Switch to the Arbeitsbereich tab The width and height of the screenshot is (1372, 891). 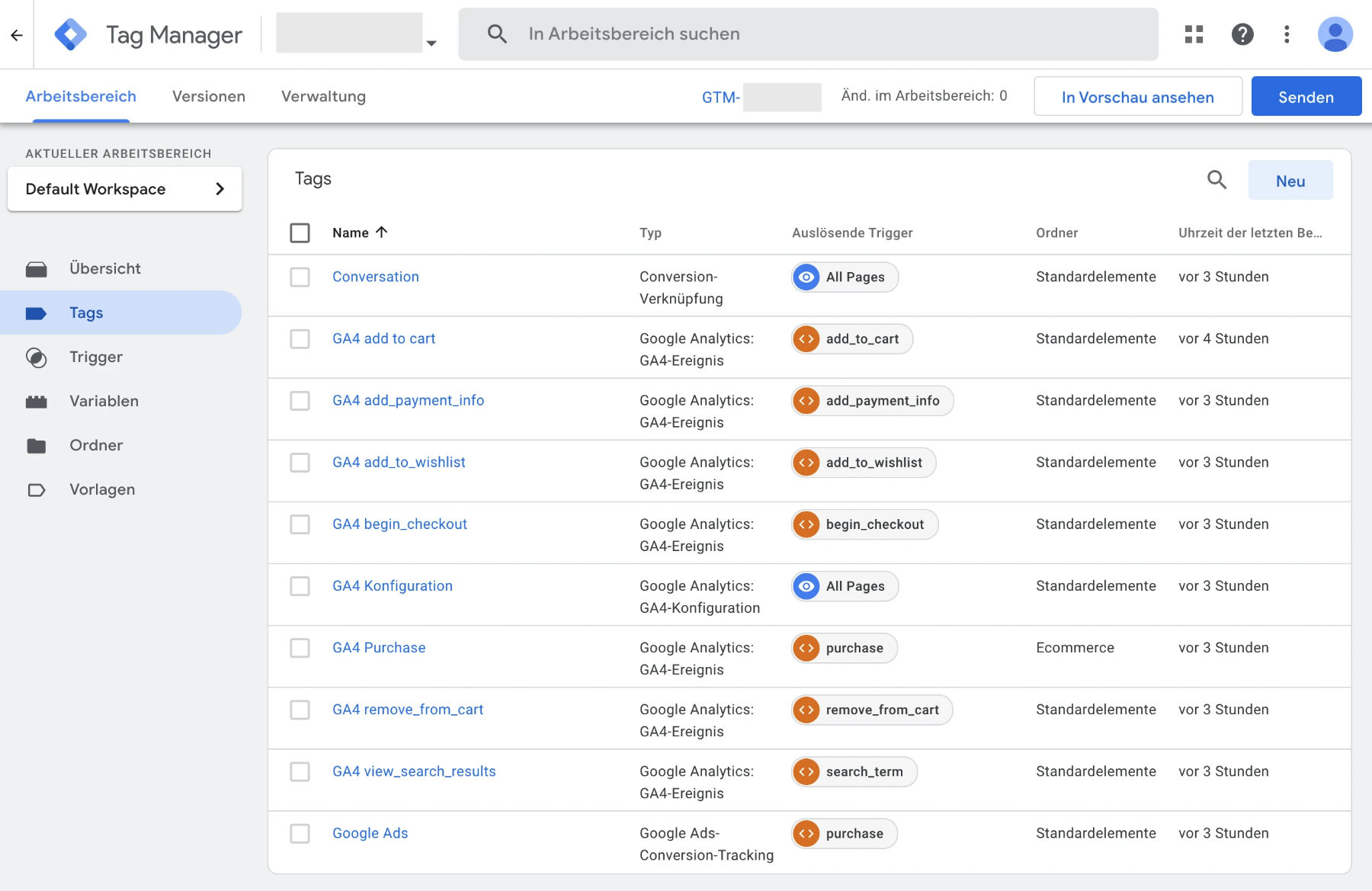coord(81,96)
